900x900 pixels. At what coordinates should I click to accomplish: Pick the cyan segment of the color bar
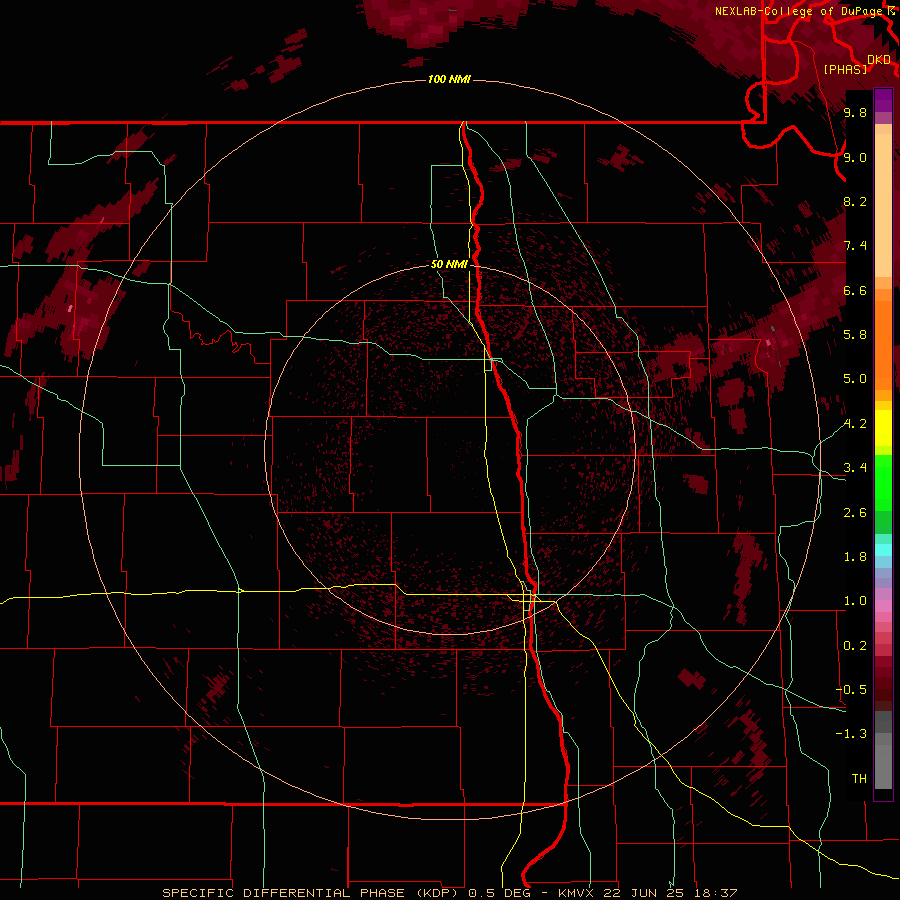(883, 550)
